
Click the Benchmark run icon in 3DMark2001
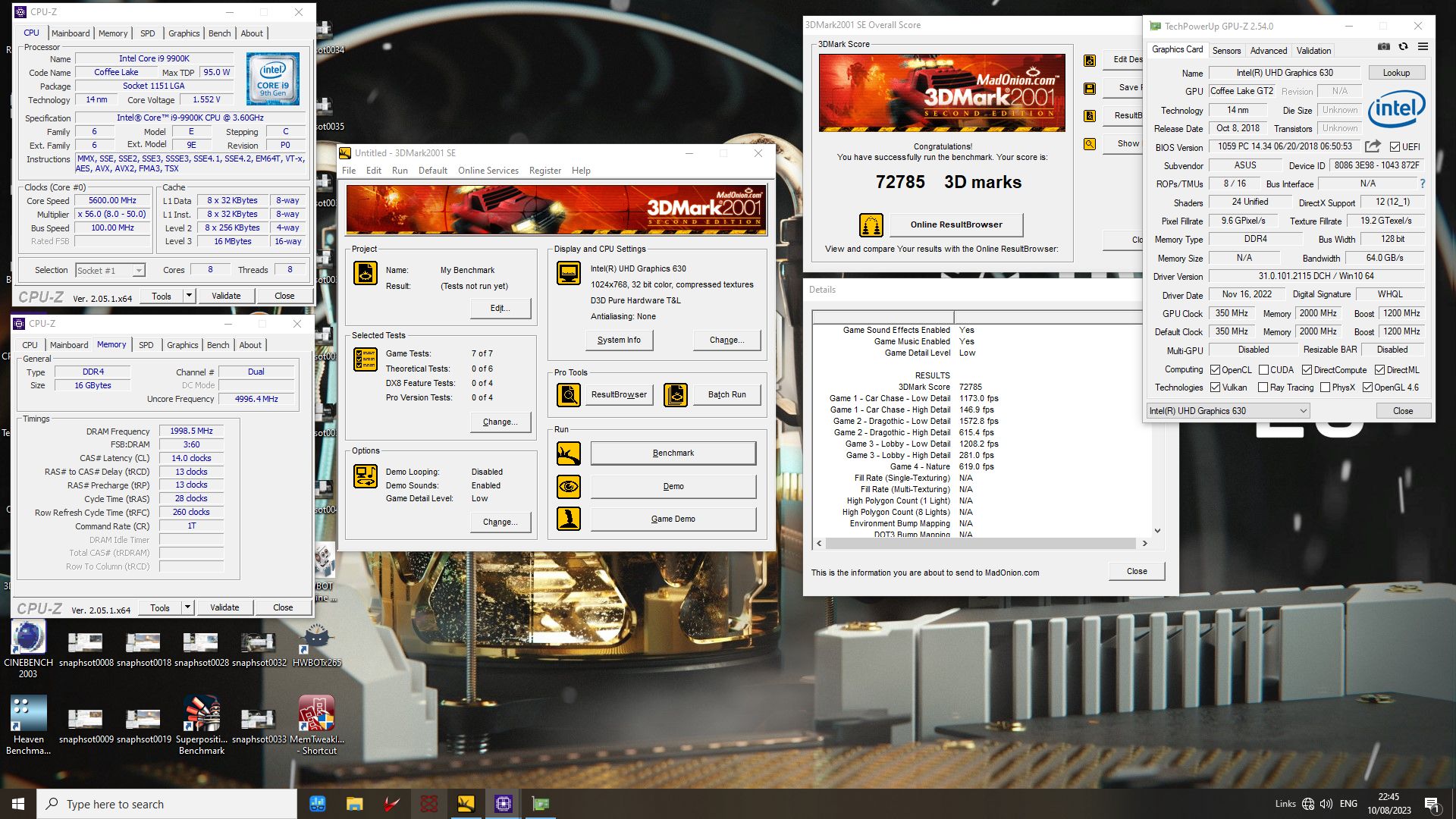pyautogui.click(x=569, y=453)
